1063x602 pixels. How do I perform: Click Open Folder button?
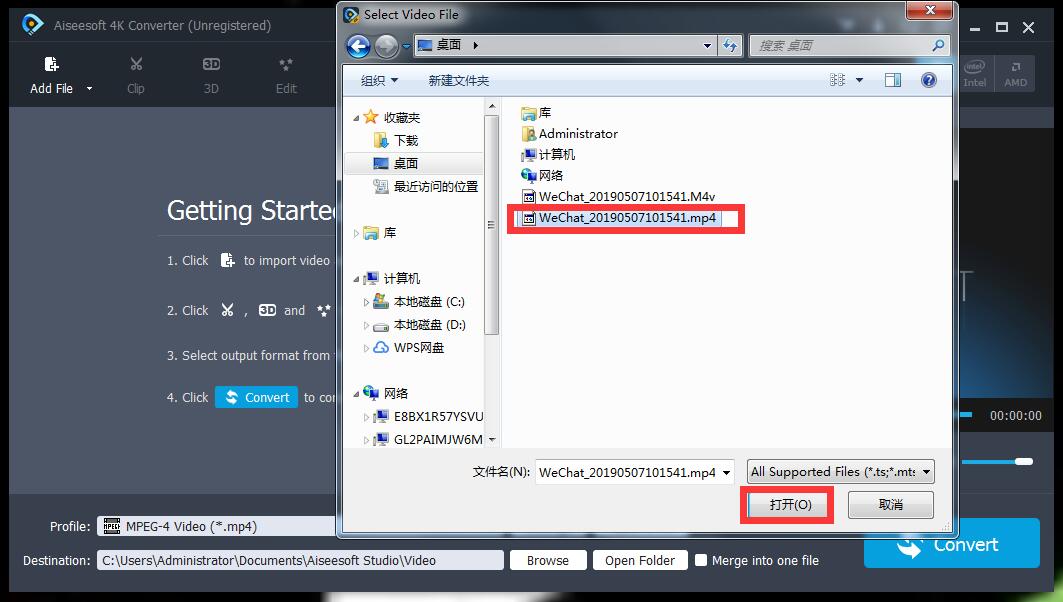[640, 561]
